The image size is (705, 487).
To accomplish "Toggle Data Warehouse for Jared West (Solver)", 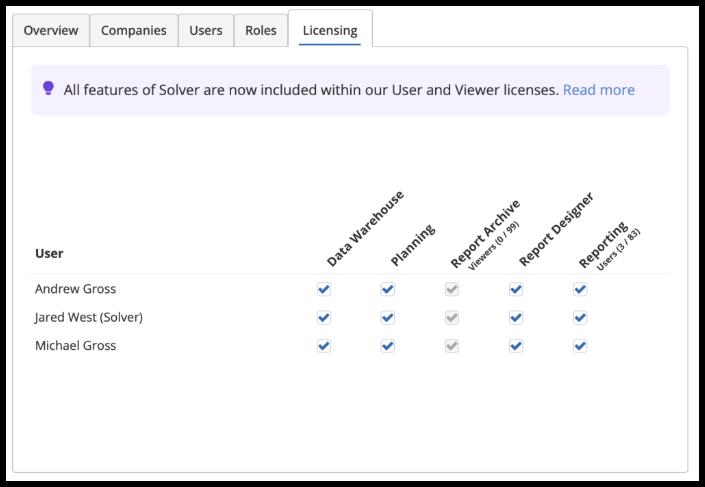I will coord(324,318).
